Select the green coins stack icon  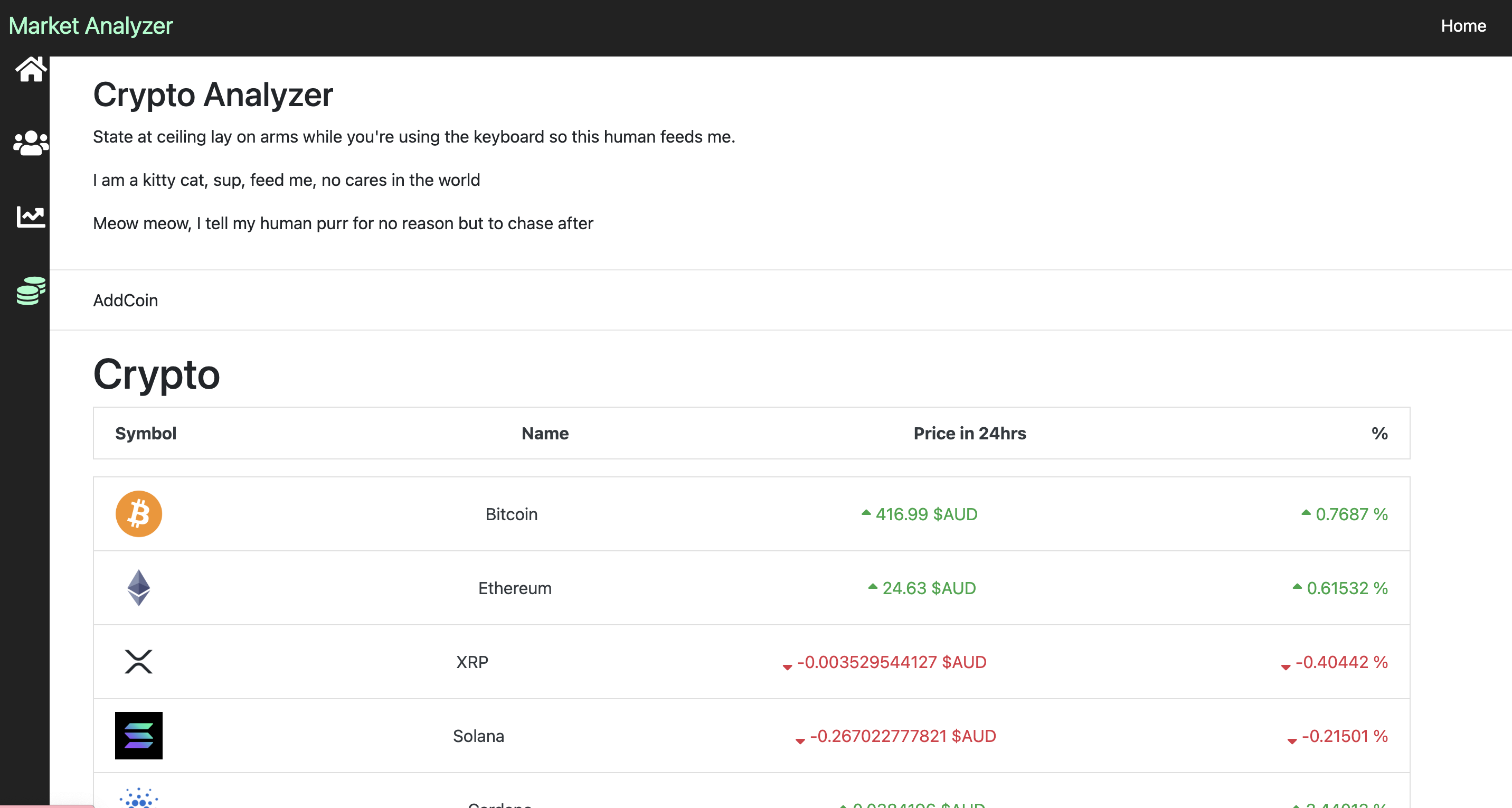pos(31,290)
